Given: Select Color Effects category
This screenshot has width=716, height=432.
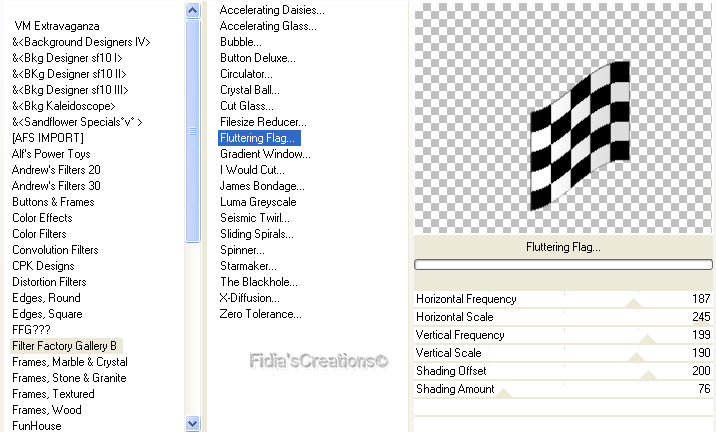Looking at the screenshot, I should pyautogui.click(x=42, y=218).
